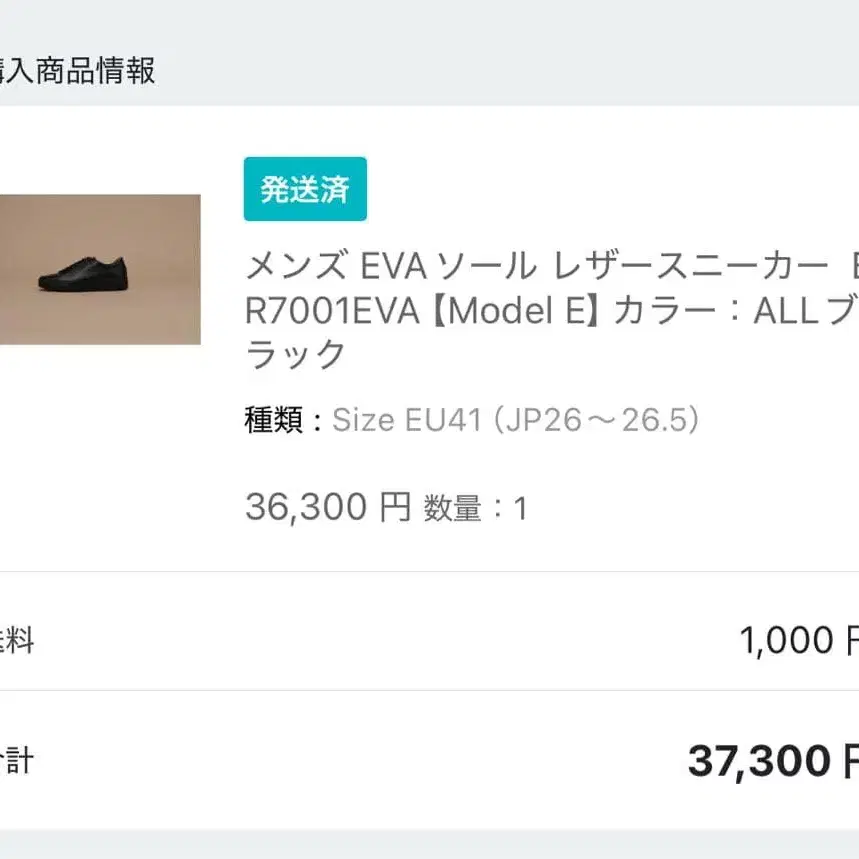Click the 数量：1 quantity text

[x=474, y=509]
